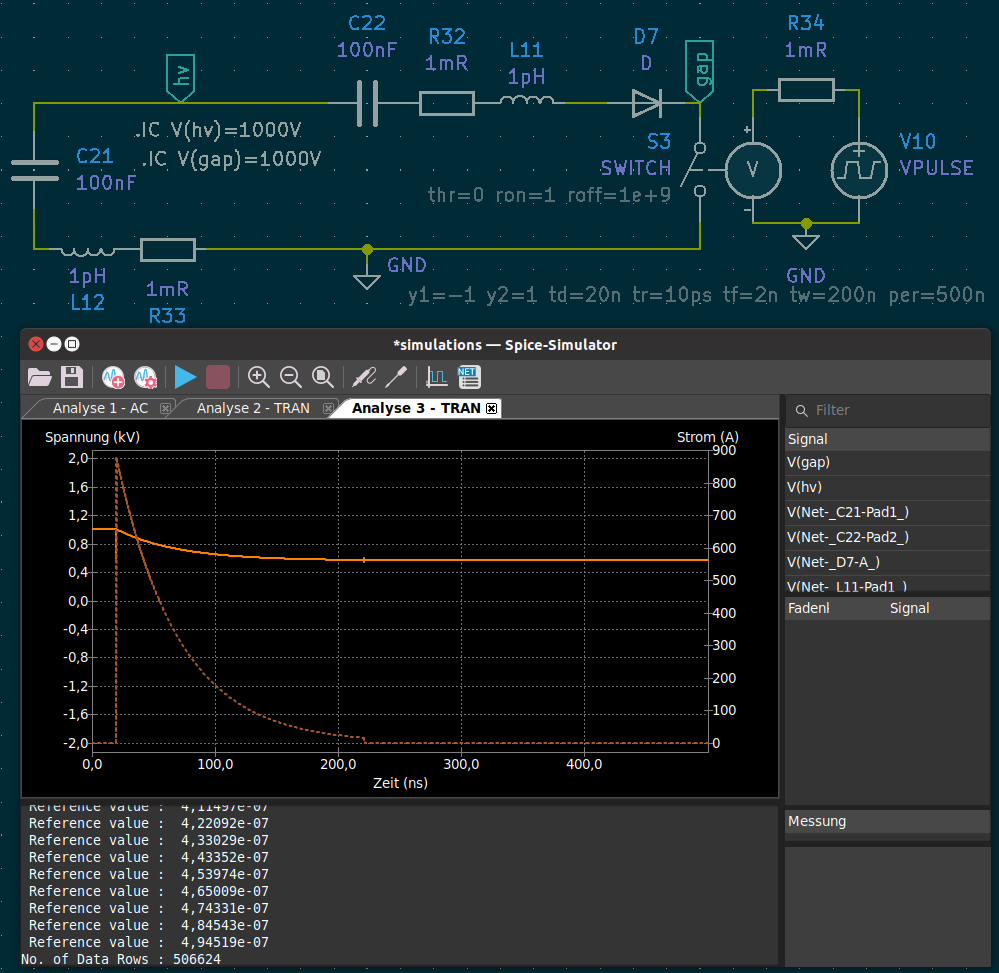Select the tune component value tool
This screenshot has width=999, height=973.
coord(397,377)
